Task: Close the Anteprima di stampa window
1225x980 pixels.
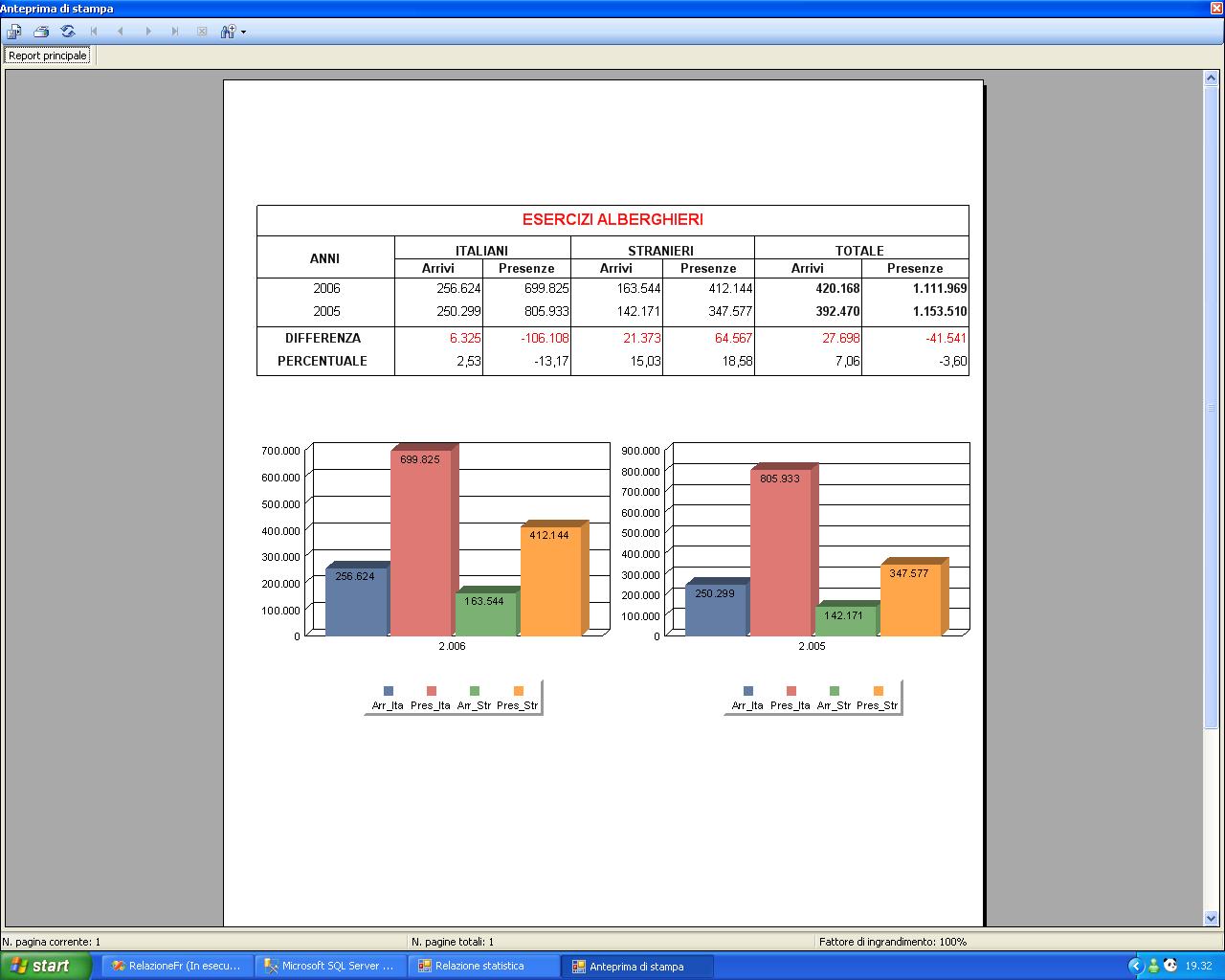Action: point(1215,8)
